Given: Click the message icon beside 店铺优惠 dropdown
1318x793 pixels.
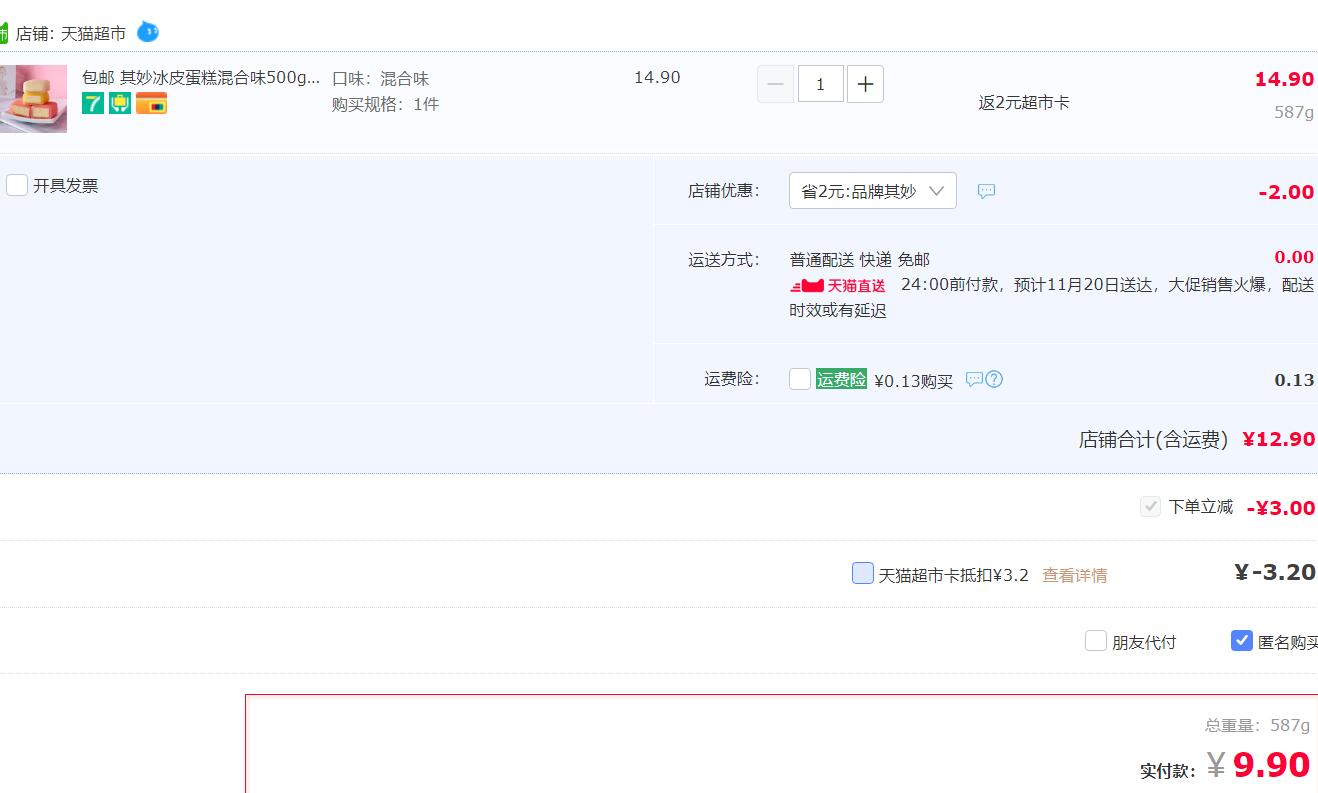Looking at the screenshot, I should point(986,191).
